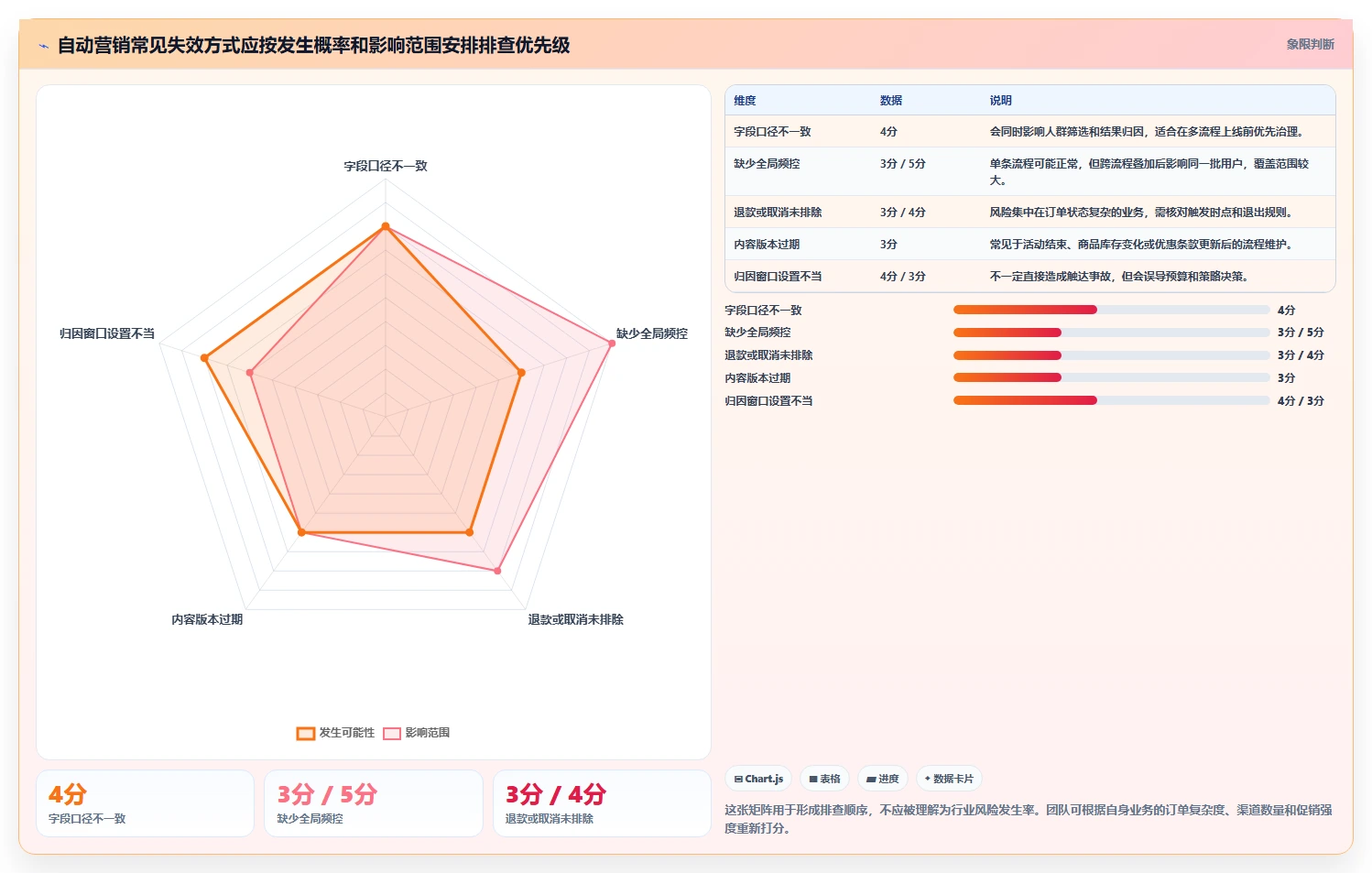Click the sparkle icon in the 数据卡片 chip
The height and width of the screenshot is (873, 1372).
pyautogui.click(x=928, y=779)
